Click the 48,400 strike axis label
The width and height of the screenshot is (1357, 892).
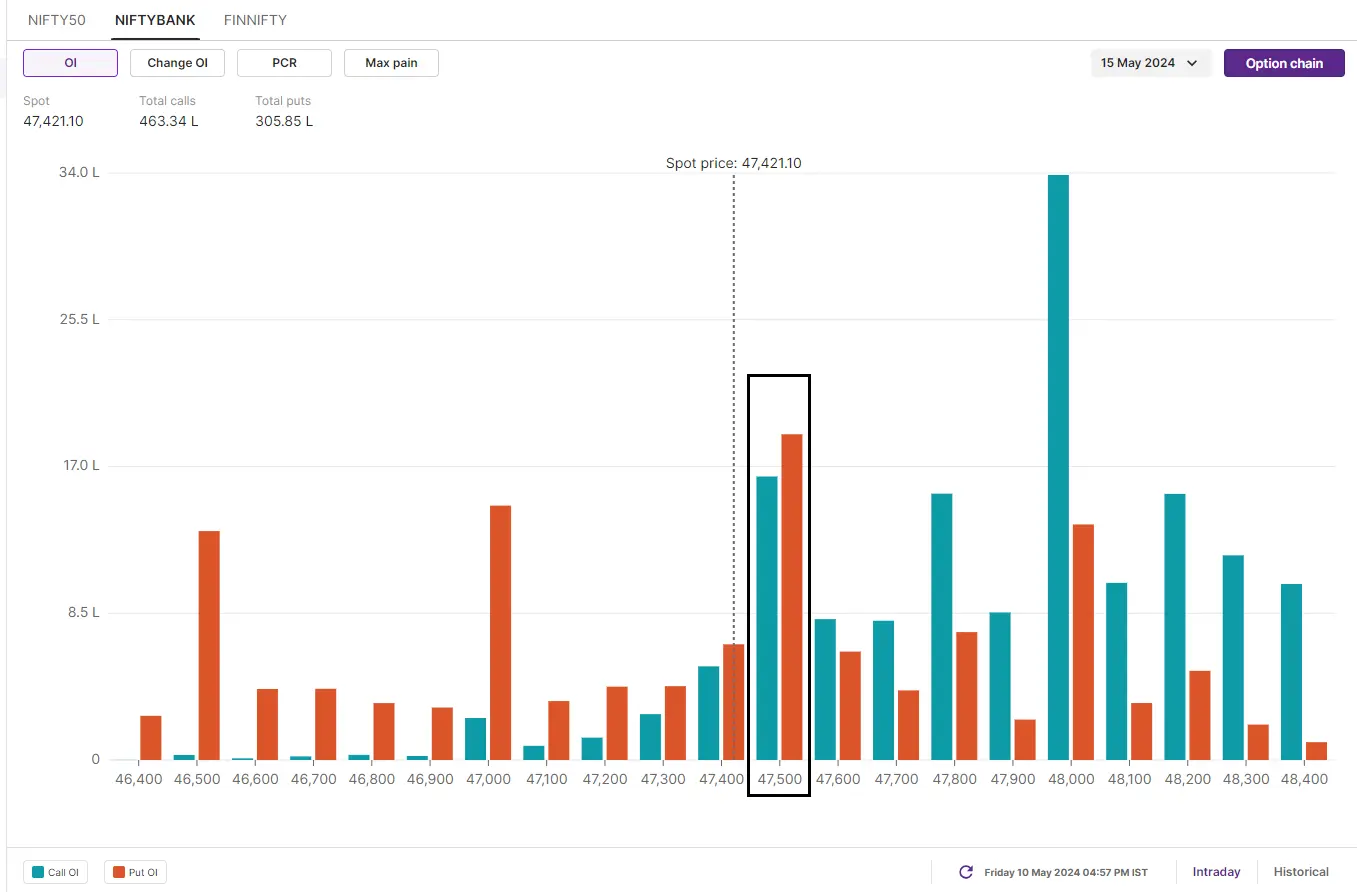click(x=1304, y=779)
